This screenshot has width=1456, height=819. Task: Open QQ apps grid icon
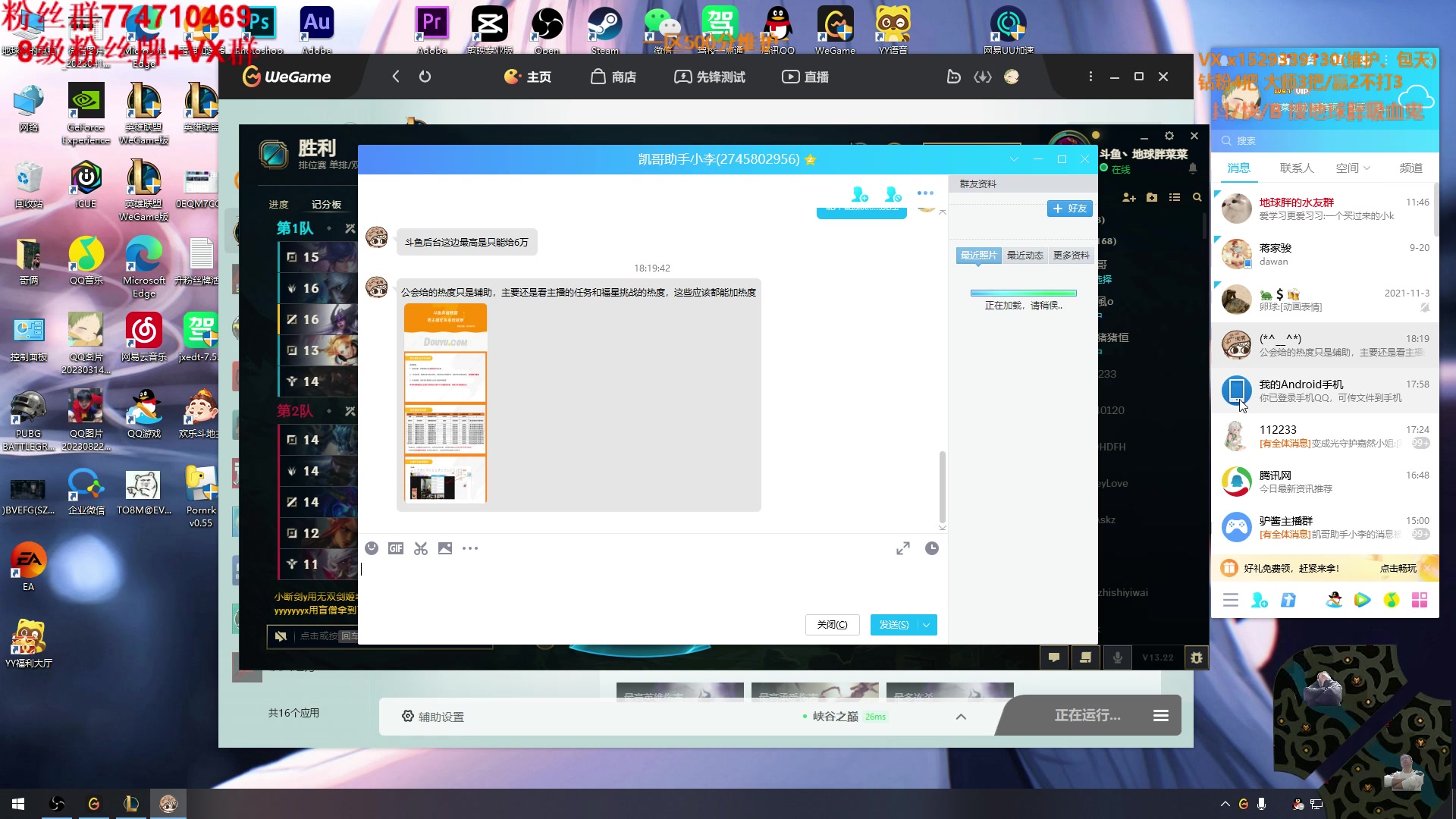1420,601
